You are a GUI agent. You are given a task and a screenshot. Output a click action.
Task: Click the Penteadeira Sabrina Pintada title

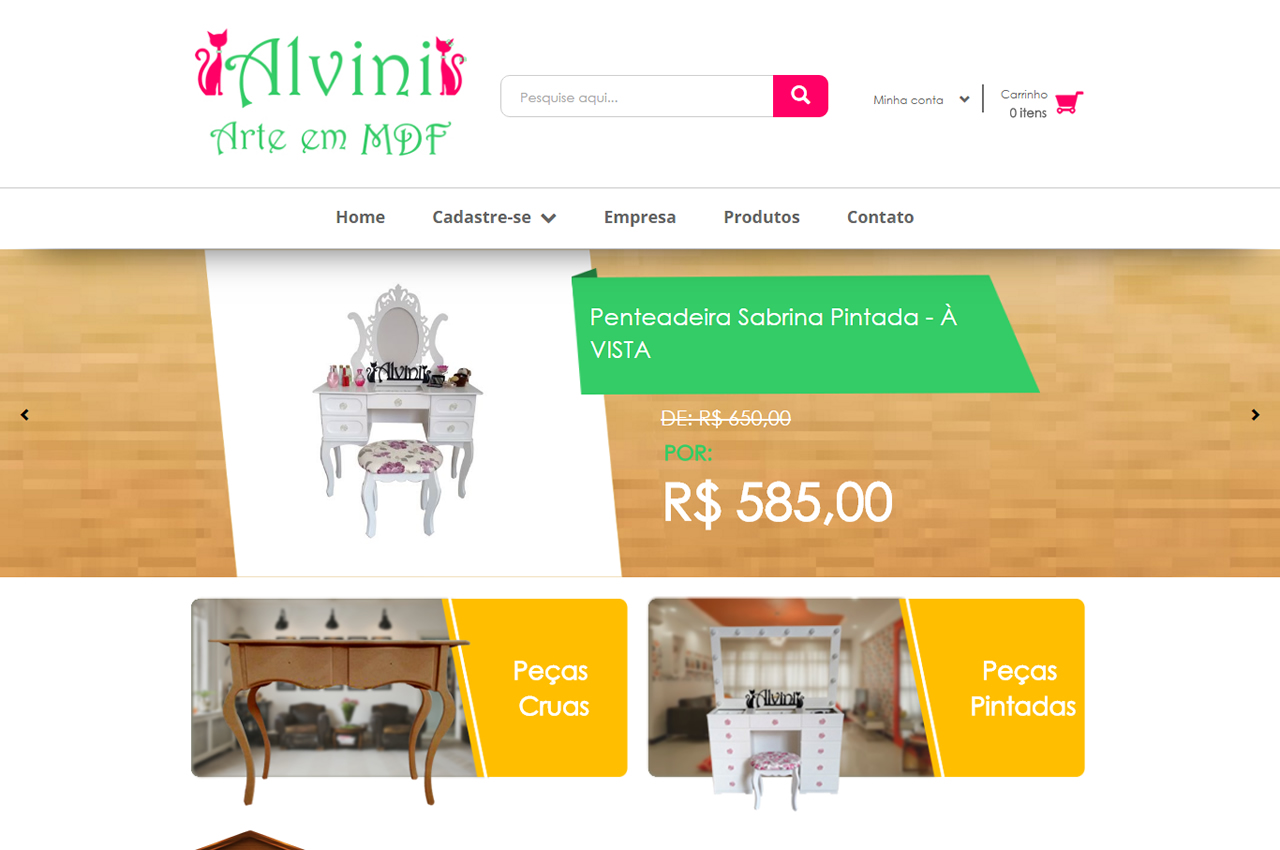coord(774,333)
